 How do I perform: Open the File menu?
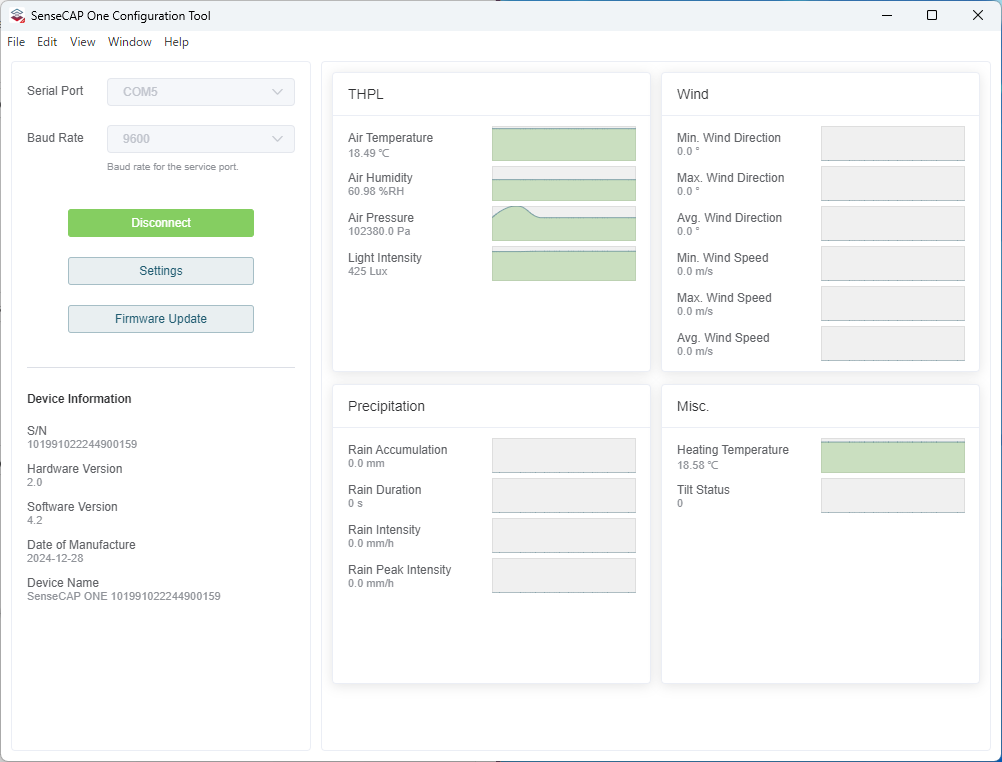[16, 42]
